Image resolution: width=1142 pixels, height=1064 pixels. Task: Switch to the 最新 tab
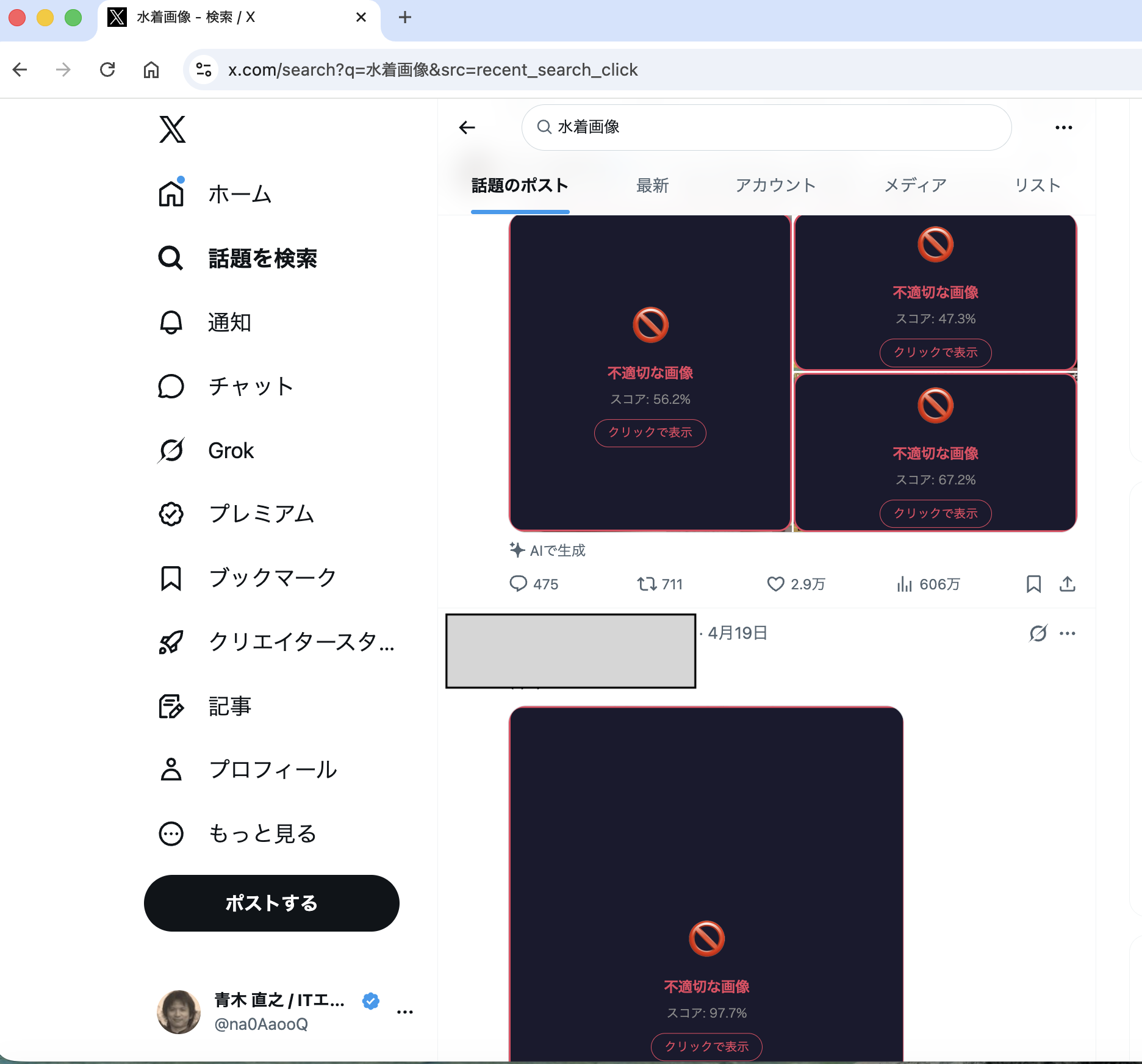click(652, 185)
